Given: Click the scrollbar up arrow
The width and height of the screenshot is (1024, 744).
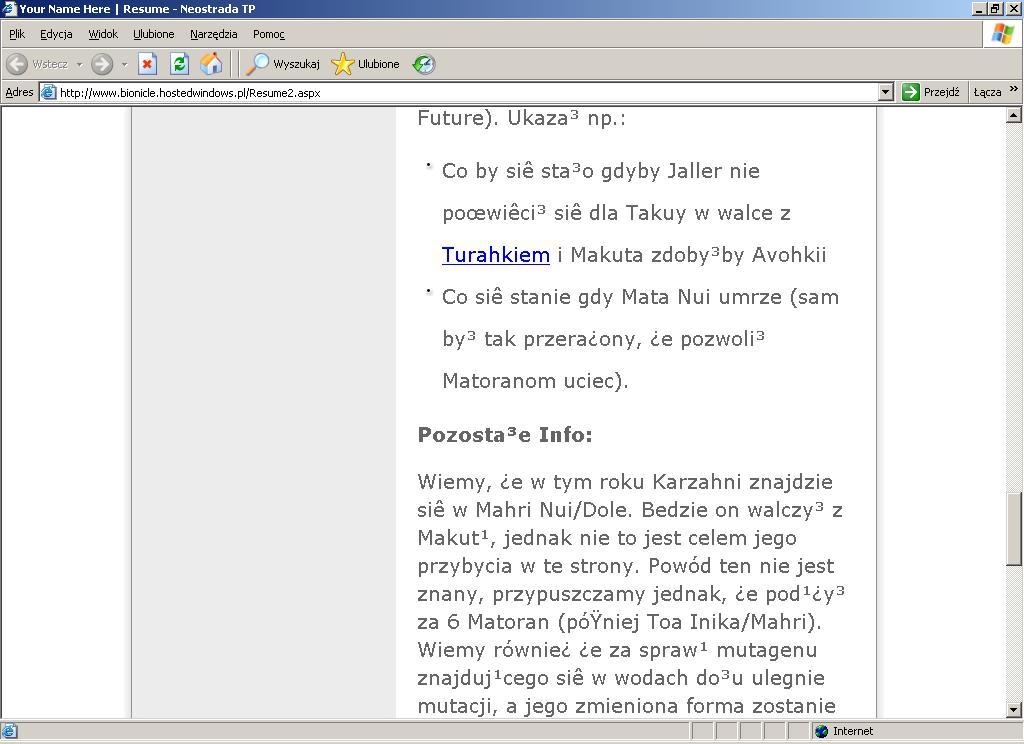Looking at the screenshot, I should click(x=1014, y=116).
